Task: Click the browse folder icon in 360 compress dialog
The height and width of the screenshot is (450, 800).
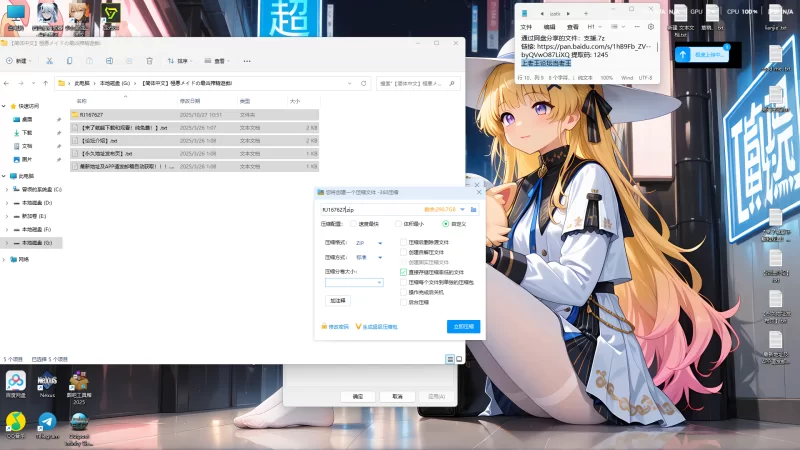Action: click(x=475, y=210)
